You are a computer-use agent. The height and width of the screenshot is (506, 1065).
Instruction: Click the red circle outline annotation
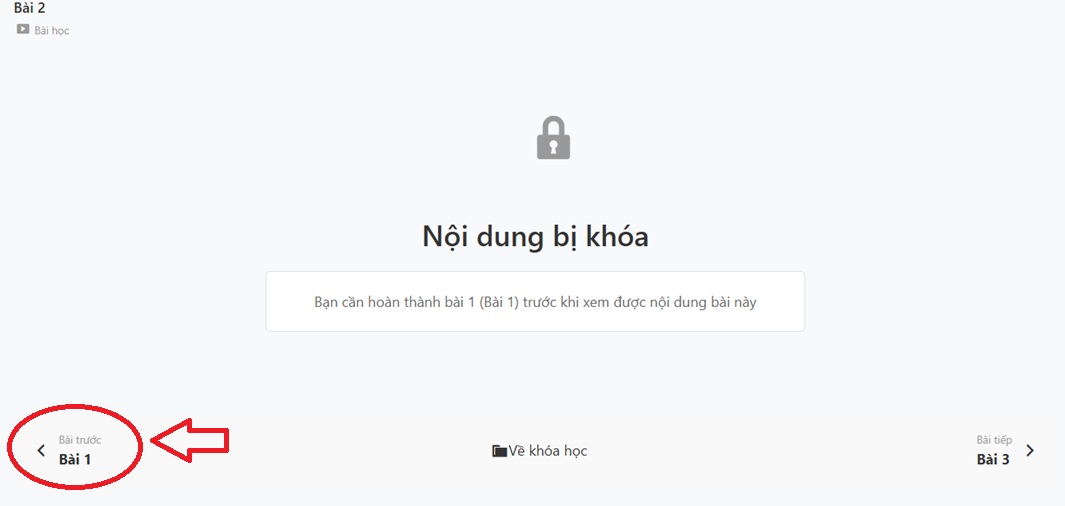click(x=75, y=446)
